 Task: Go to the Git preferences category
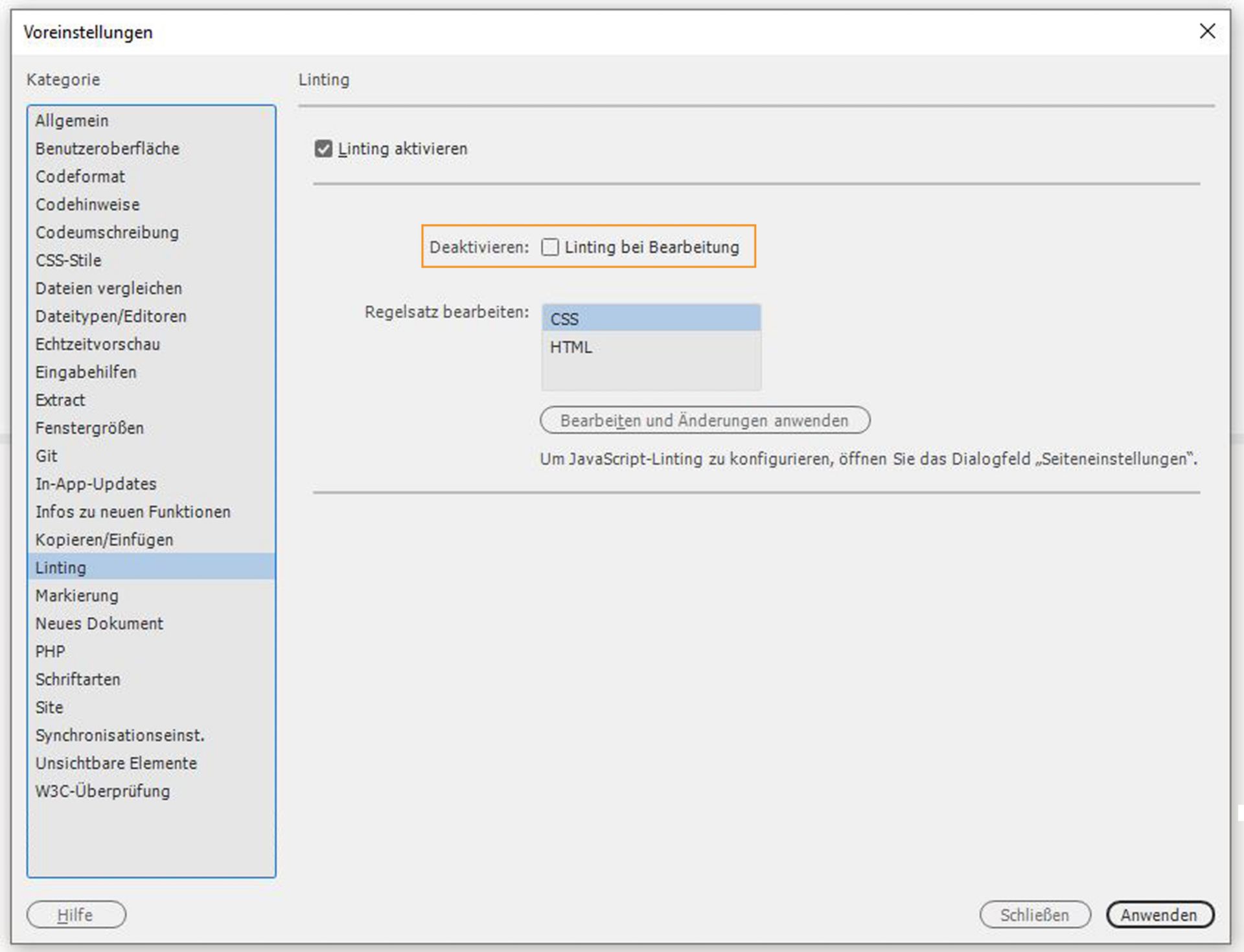click(47, 456)
